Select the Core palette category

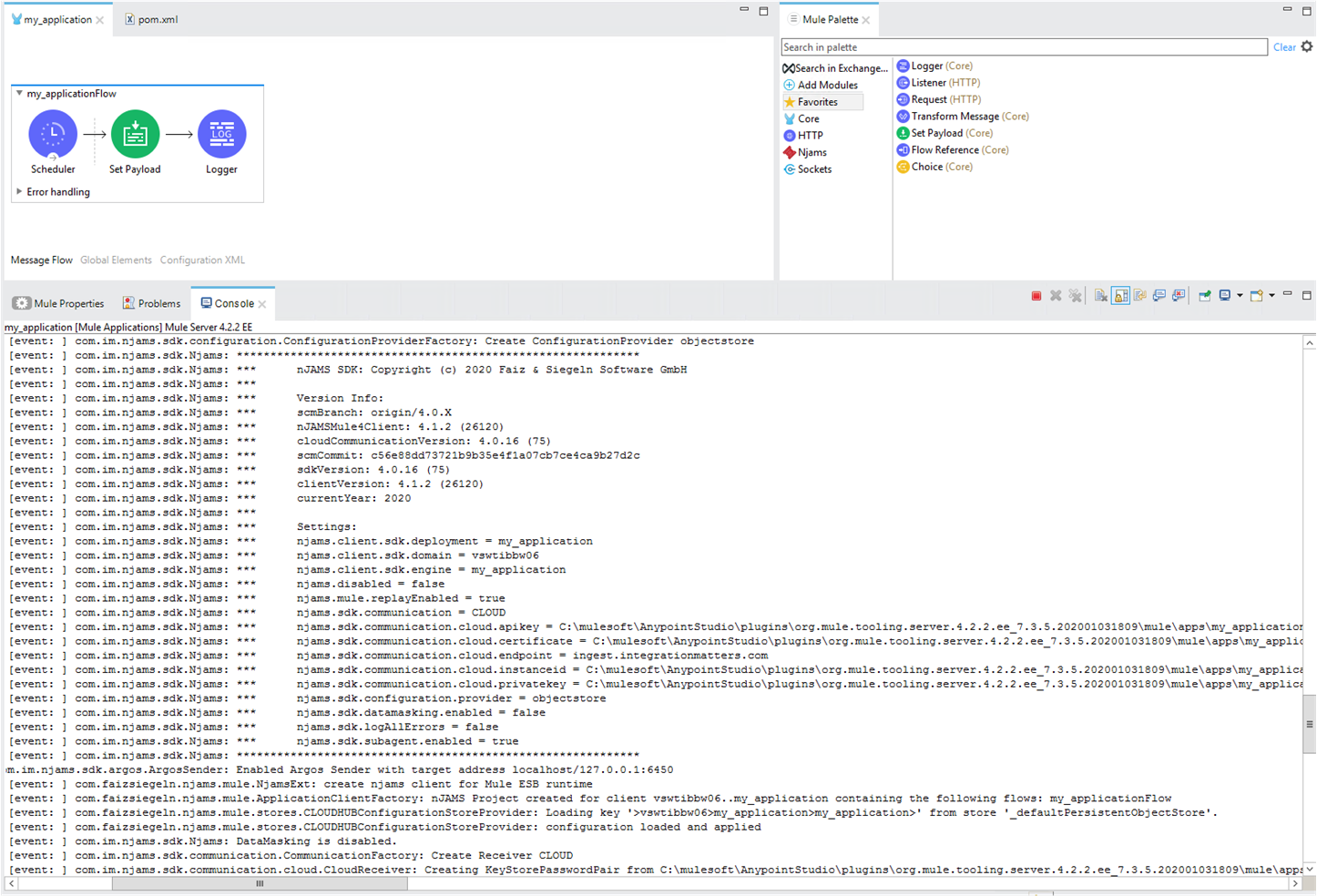[801, 119]
